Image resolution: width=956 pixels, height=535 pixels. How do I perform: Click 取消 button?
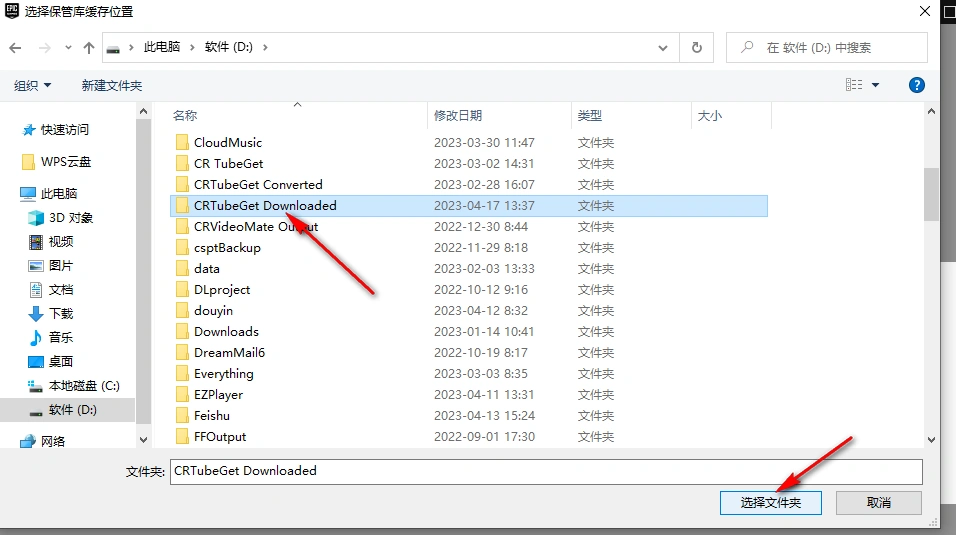[x=879, y=503]
